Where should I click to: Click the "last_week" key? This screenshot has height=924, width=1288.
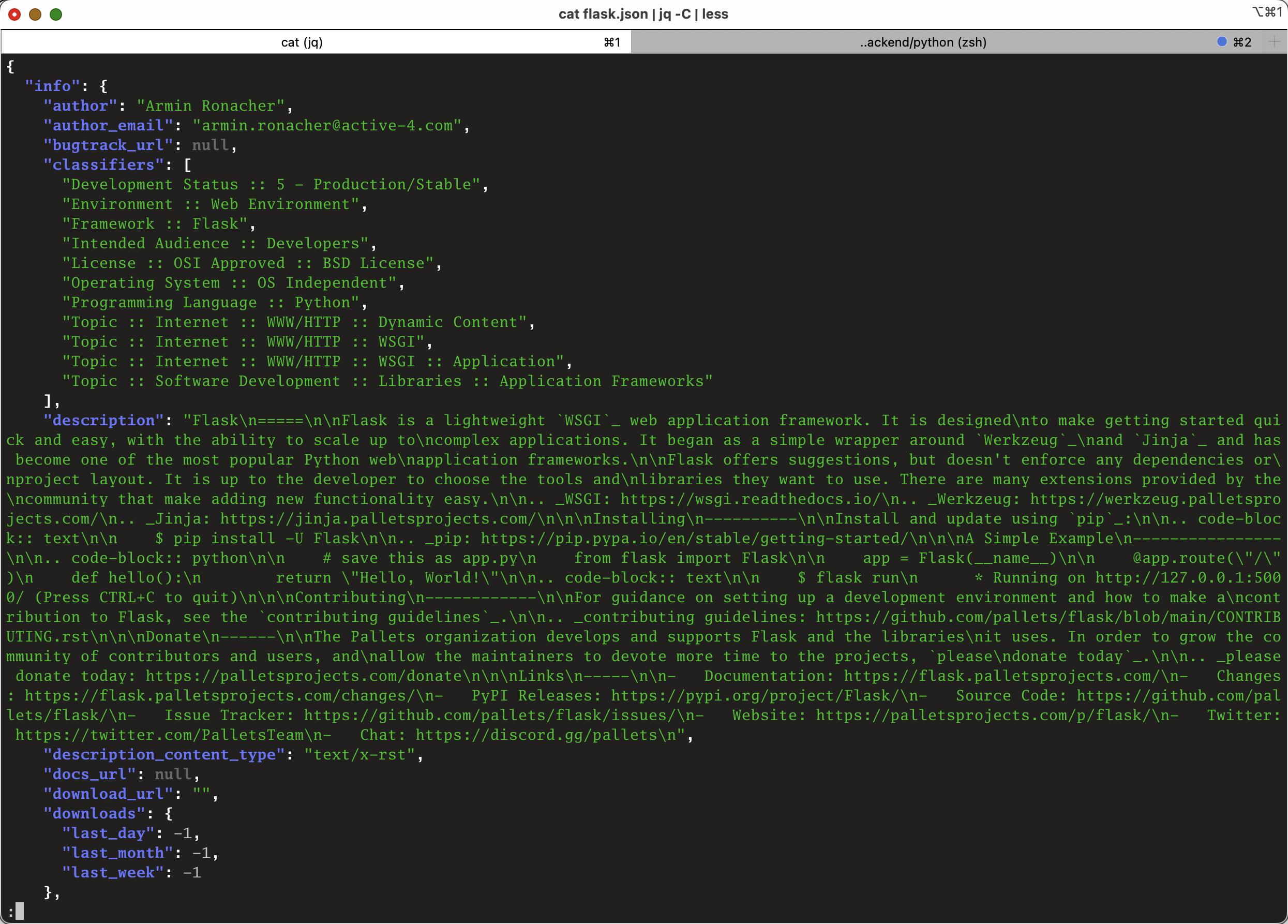[x=113, y=872]
